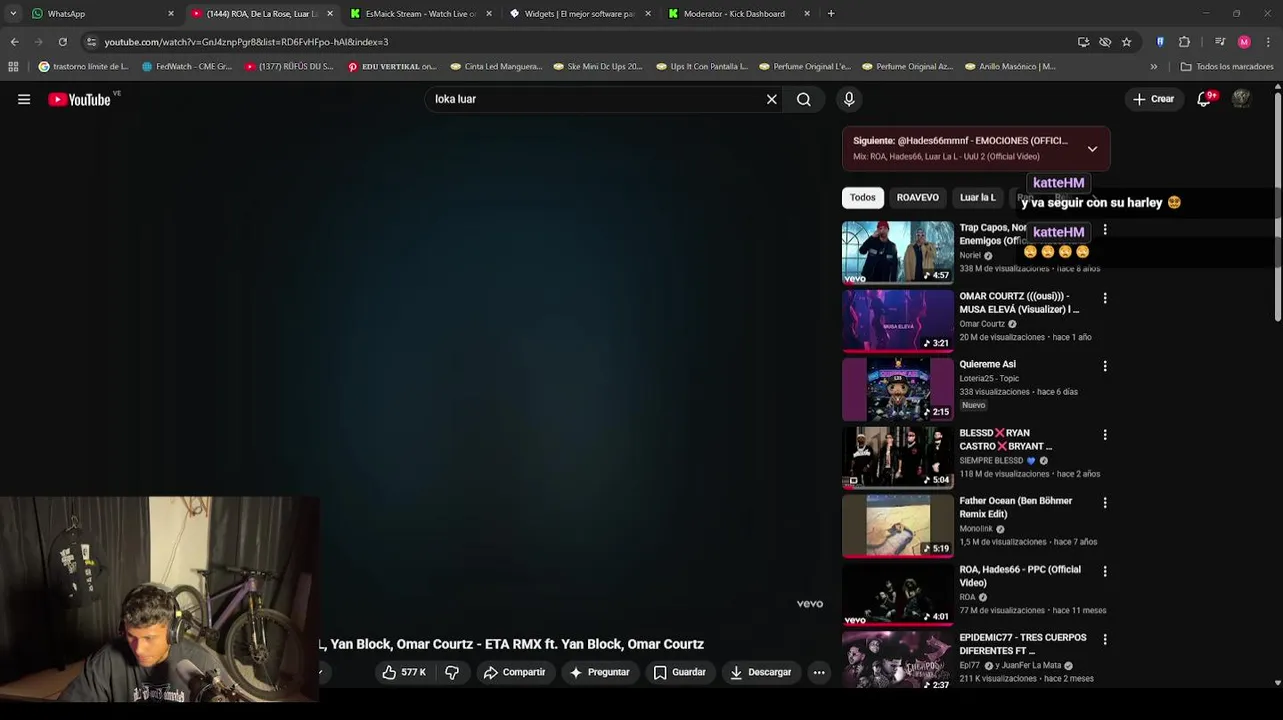Open Todos los marcadores folder

pos(1226,67)
